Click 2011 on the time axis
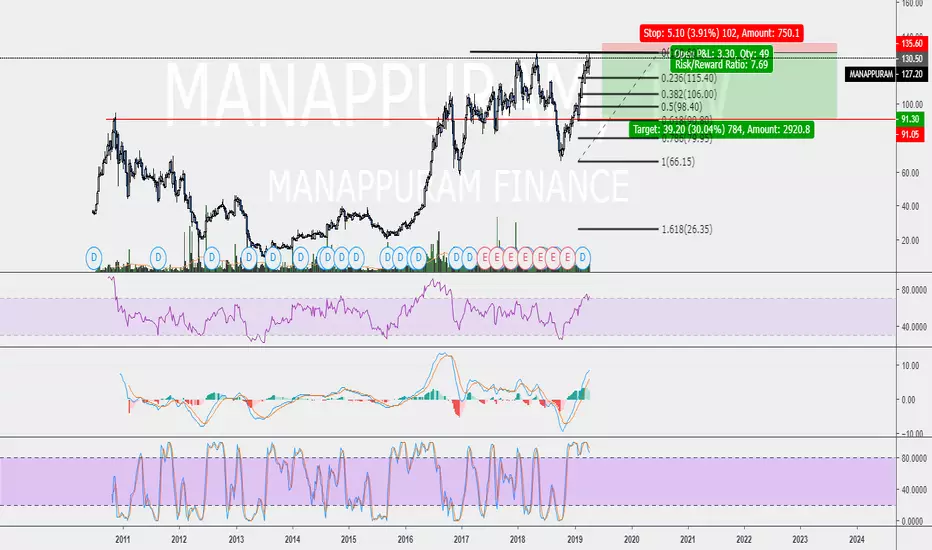This screenshot has height=550, width=932. (x=123, y=539)
